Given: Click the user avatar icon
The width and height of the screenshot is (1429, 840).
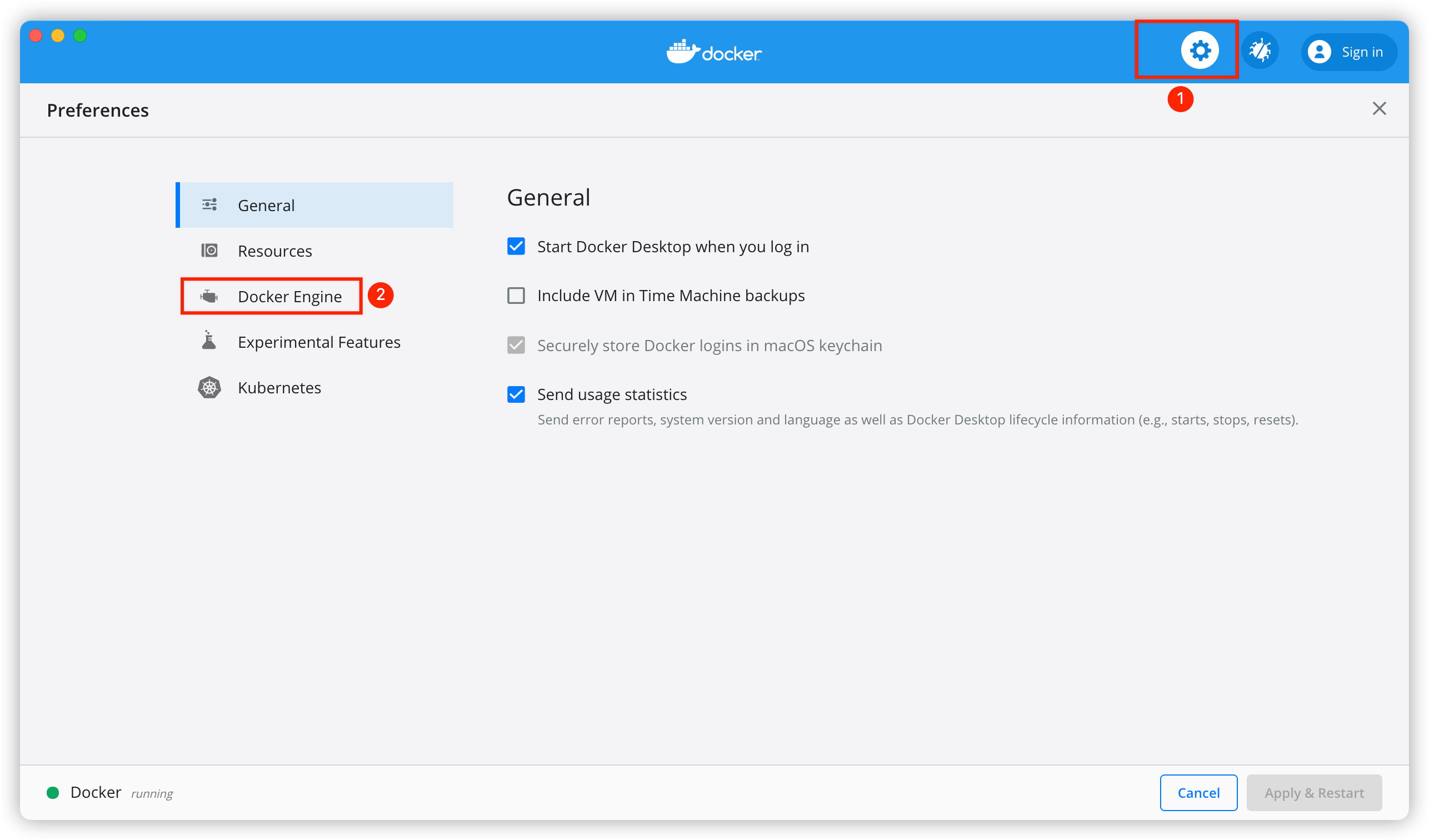Looking at the screenshot, I should (1319, 52).
